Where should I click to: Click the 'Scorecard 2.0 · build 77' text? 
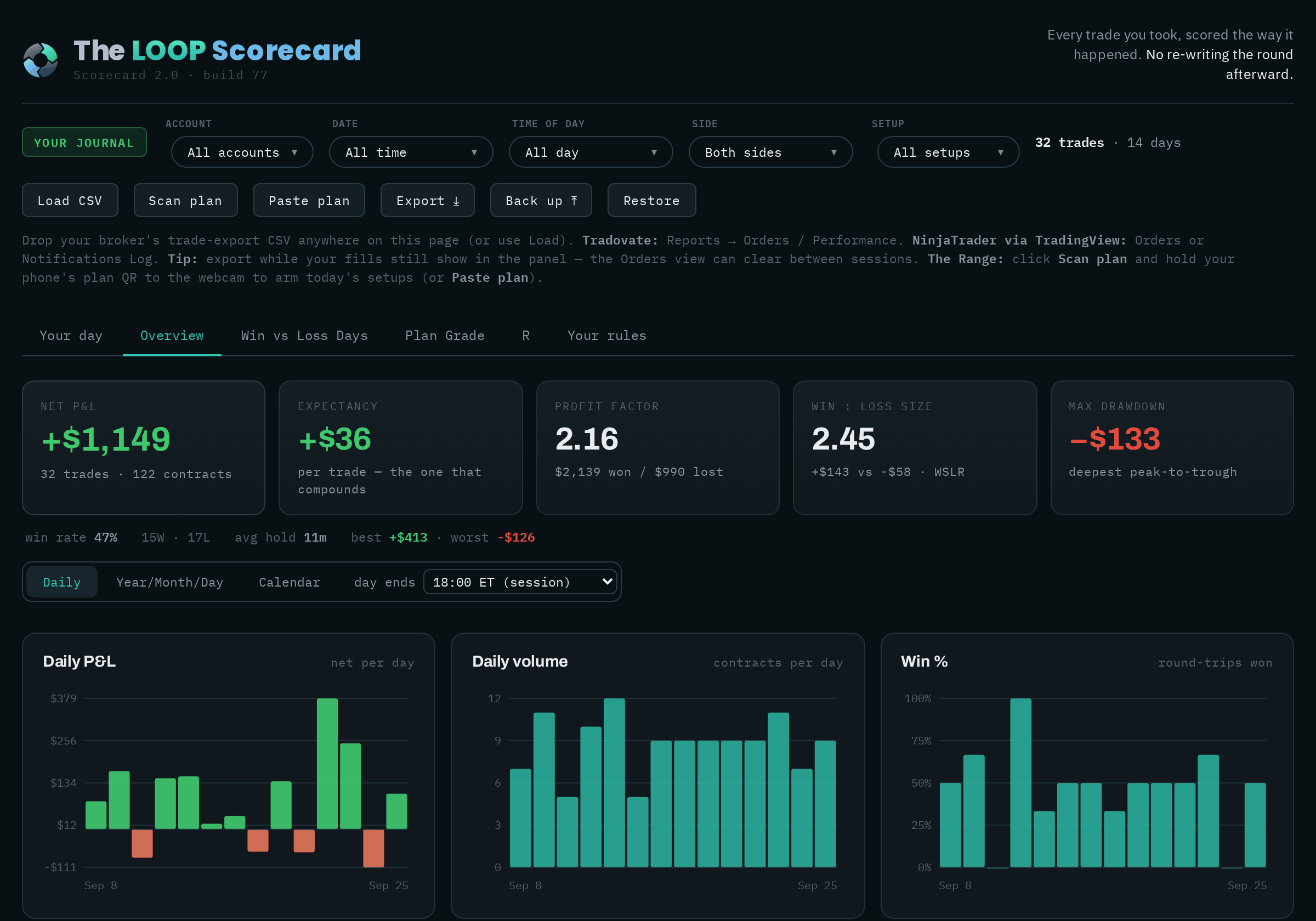coord(171,75)
